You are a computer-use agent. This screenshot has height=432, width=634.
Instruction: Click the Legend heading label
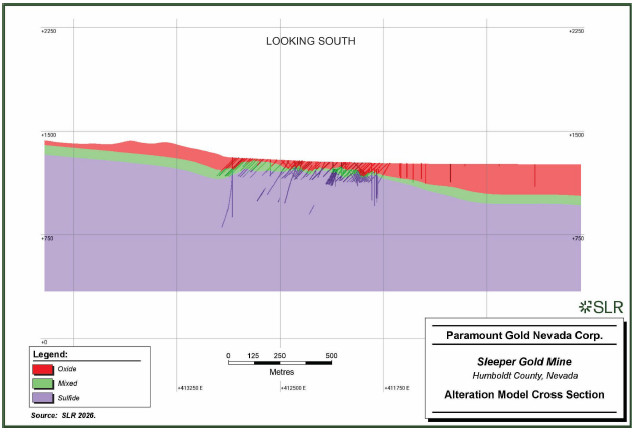(51, 354)
